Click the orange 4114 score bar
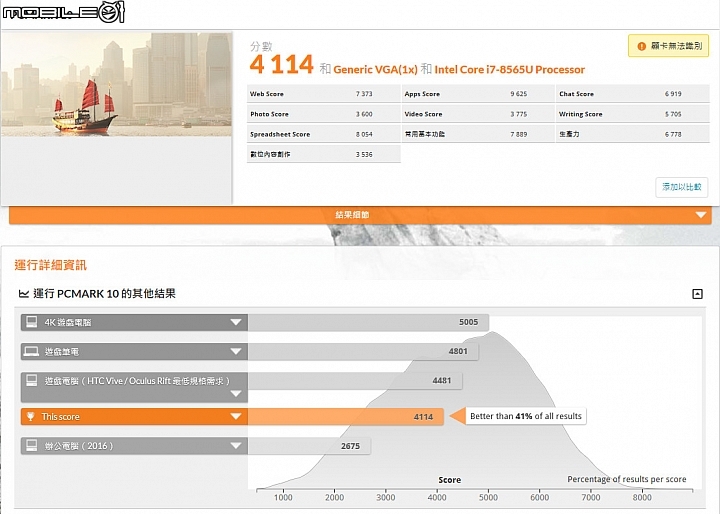 346,417
